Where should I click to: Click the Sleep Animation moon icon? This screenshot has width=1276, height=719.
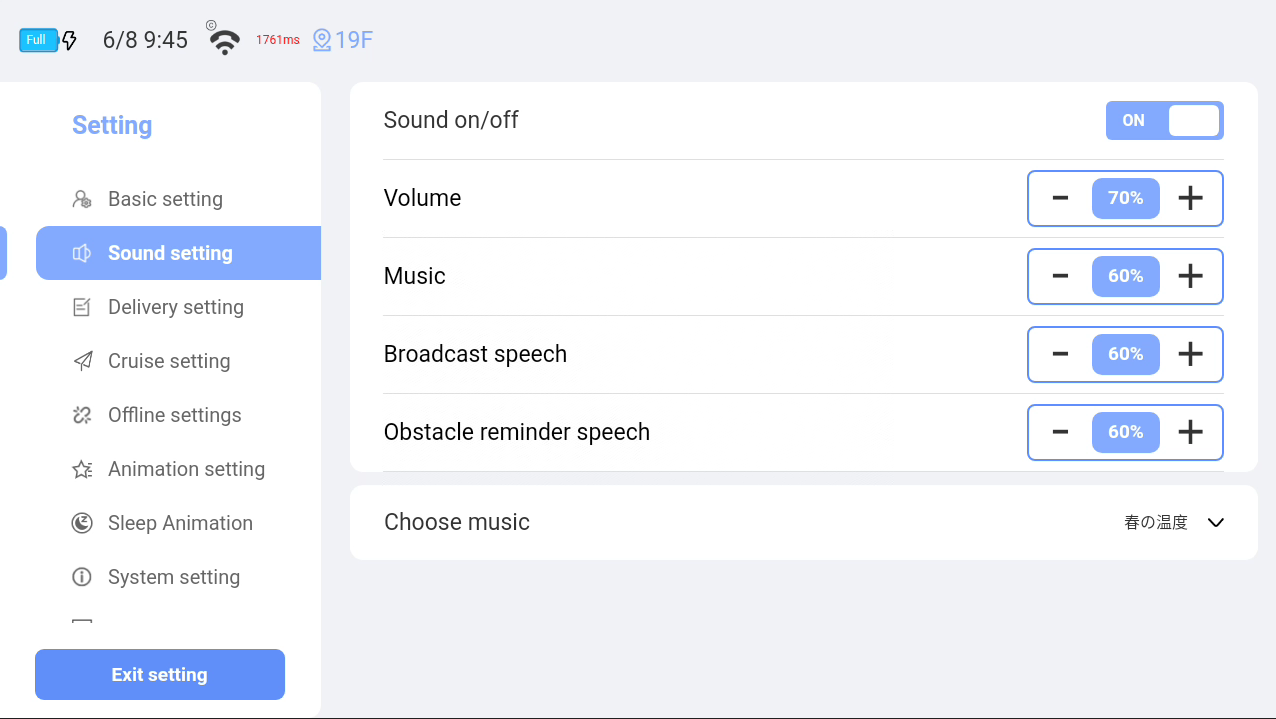click(x=82, y=523)
